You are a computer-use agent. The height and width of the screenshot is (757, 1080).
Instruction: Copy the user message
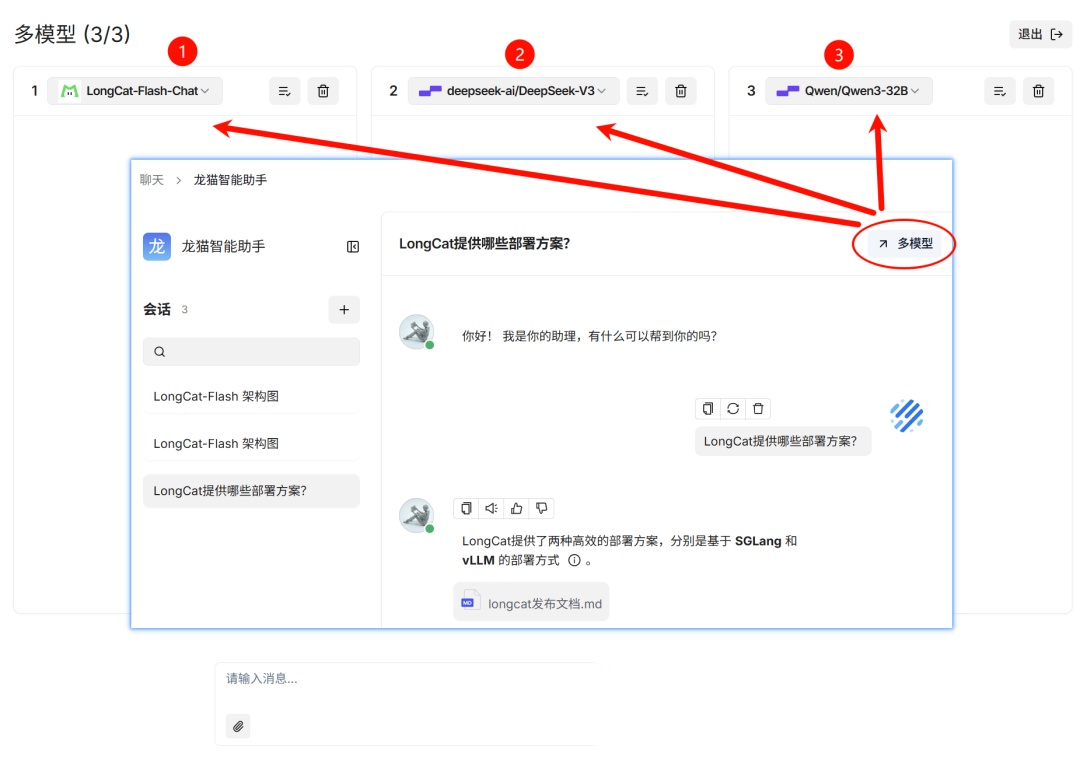[707, 409]
